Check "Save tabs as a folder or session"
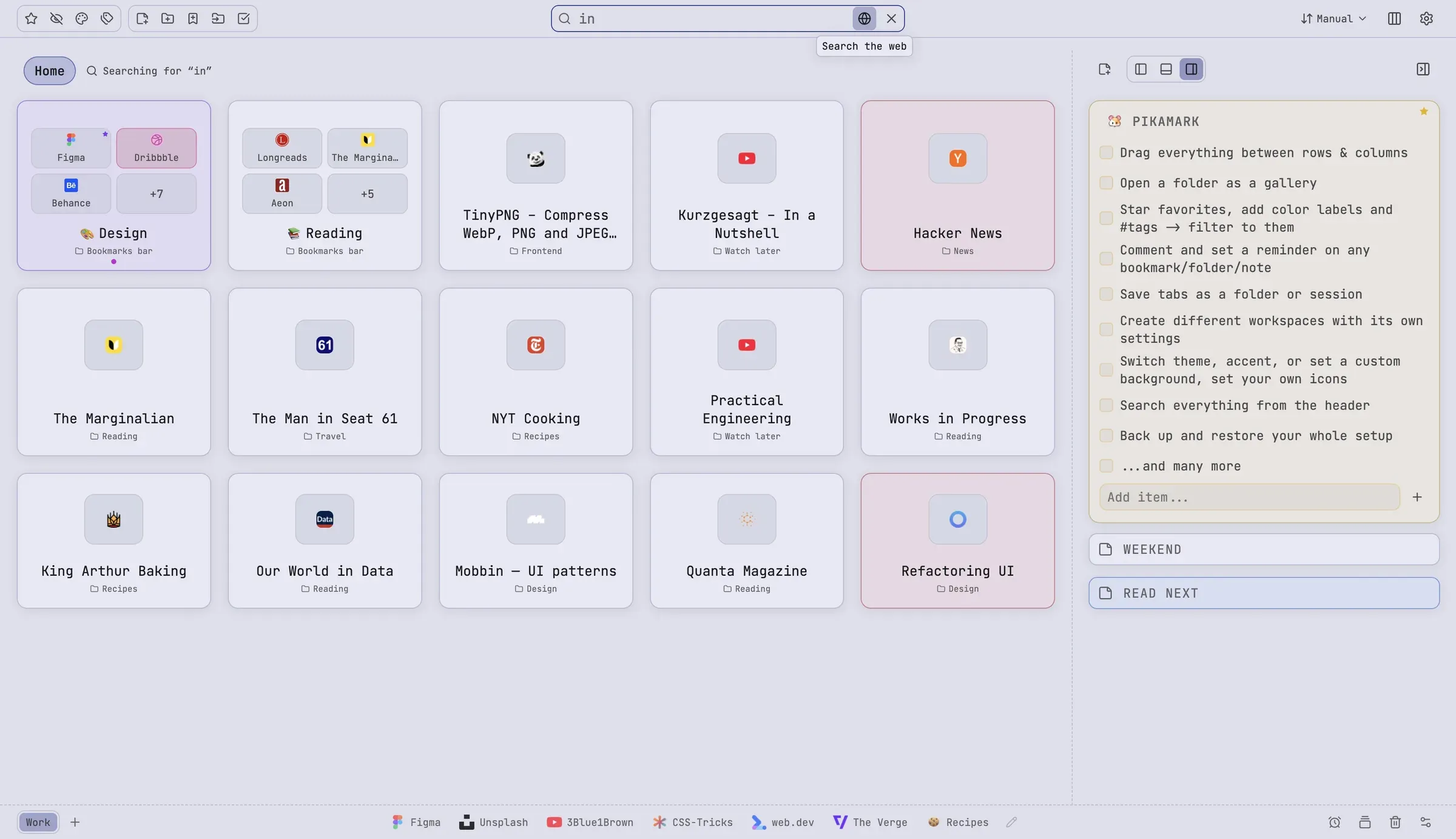Screen dimensions: 1456x839 [x=1107, y=294]
